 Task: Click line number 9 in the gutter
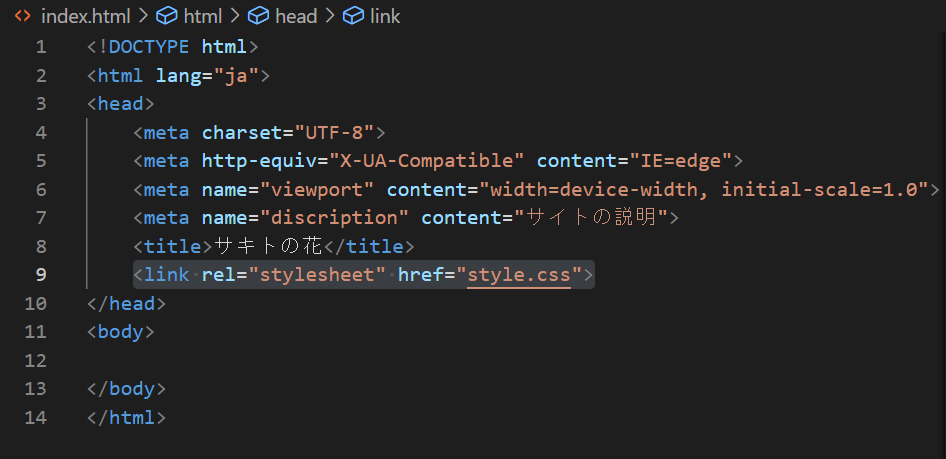click(x=40, y=274)
